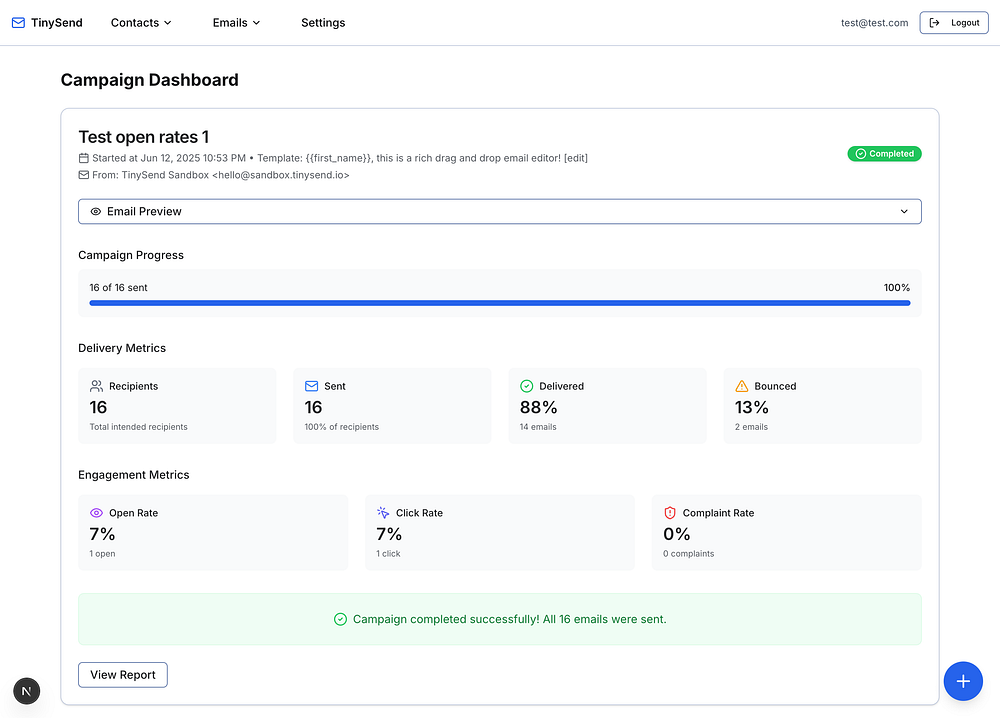Click the orange Bounced warning triangle icon
Viewport: 1000px width, 718px height.
(741, 386)
